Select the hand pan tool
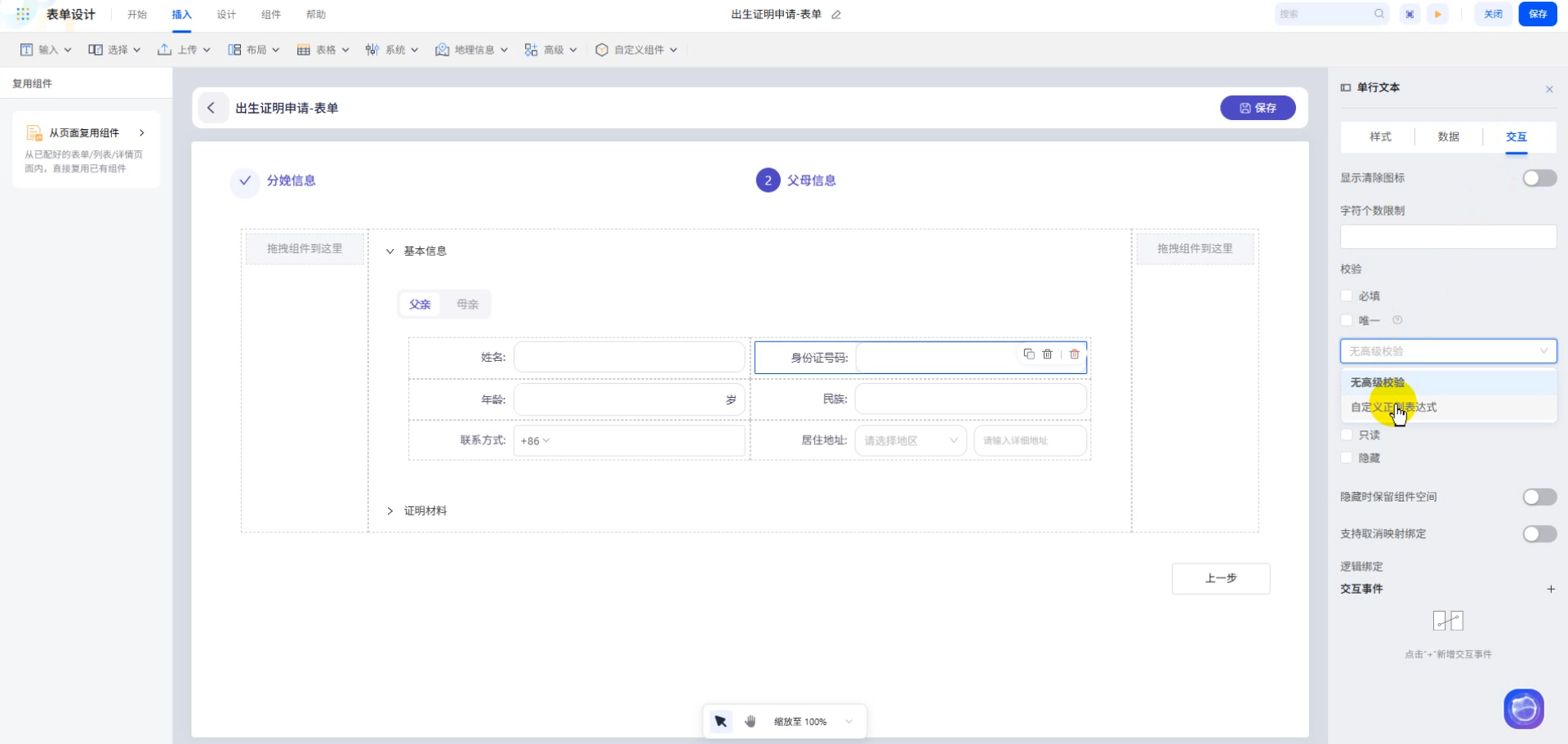The height and width of the screenshot is (744, 1568). [751, 721]
